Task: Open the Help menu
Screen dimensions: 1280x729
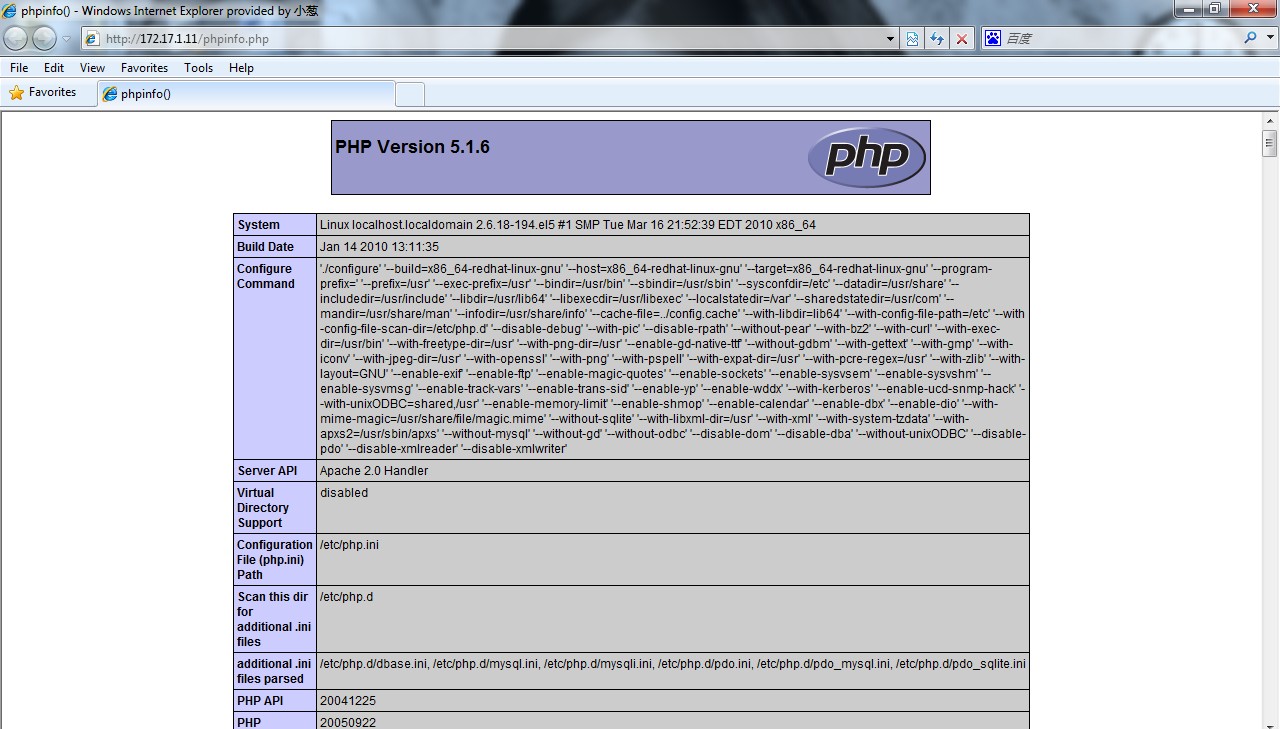Action: (x=241, y=68)
